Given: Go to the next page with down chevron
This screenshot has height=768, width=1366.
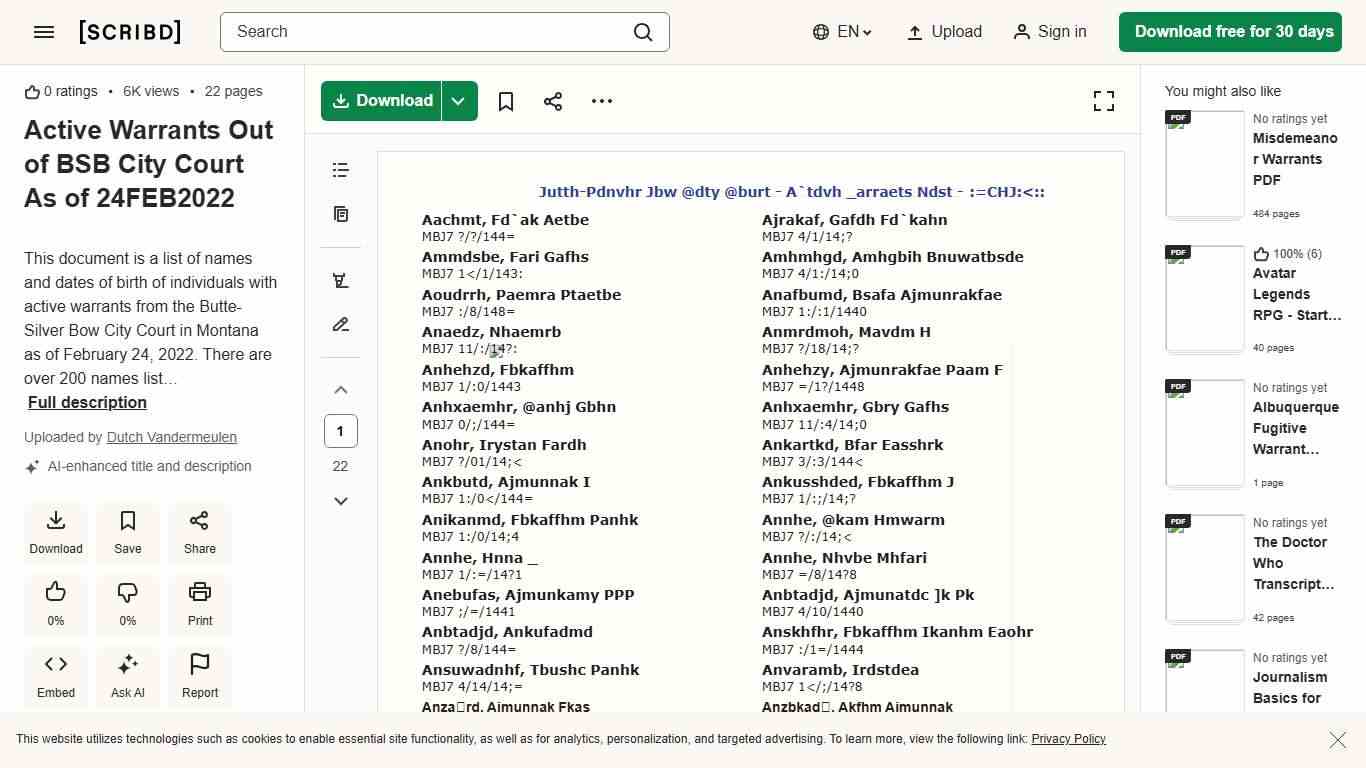Looking at the screenshot, I should [340, 500].
